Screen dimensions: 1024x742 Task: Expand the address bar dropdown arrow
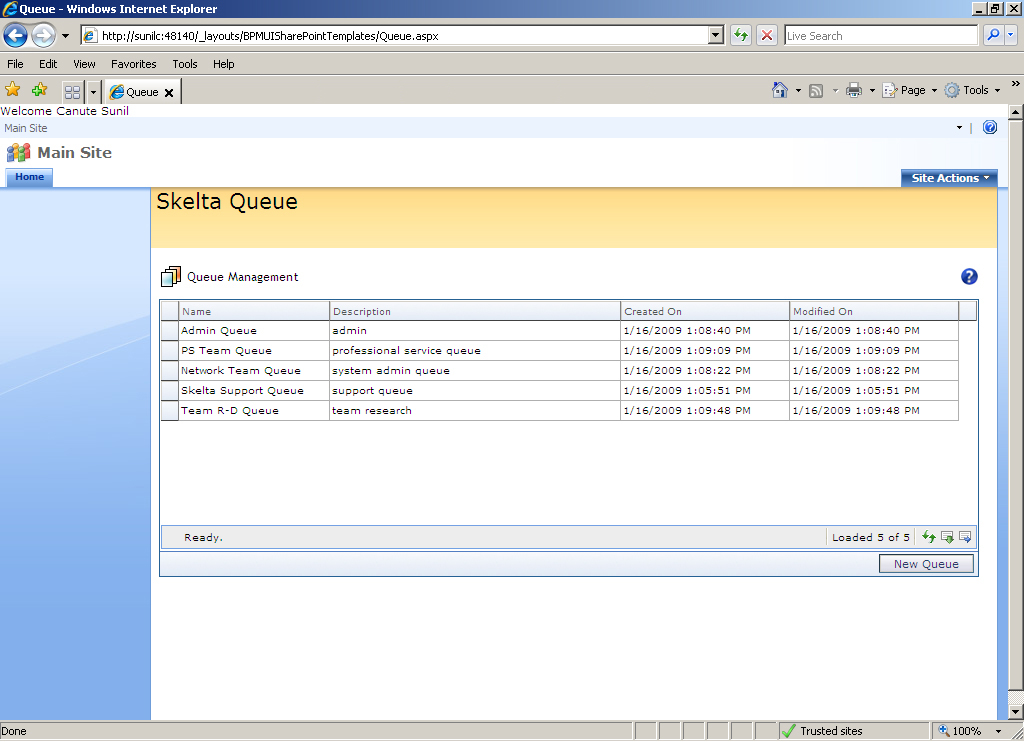point(715,36)
